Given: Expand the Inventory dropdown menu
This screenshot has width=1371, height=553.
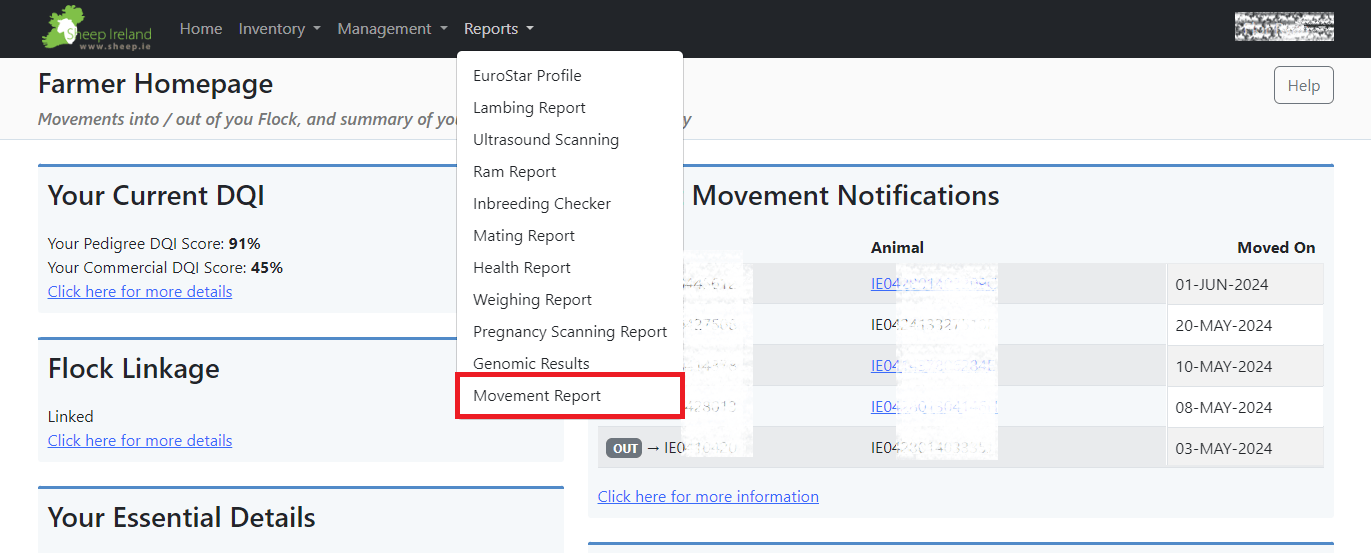Looking at the screenshot, I should [x=279, y=29].
